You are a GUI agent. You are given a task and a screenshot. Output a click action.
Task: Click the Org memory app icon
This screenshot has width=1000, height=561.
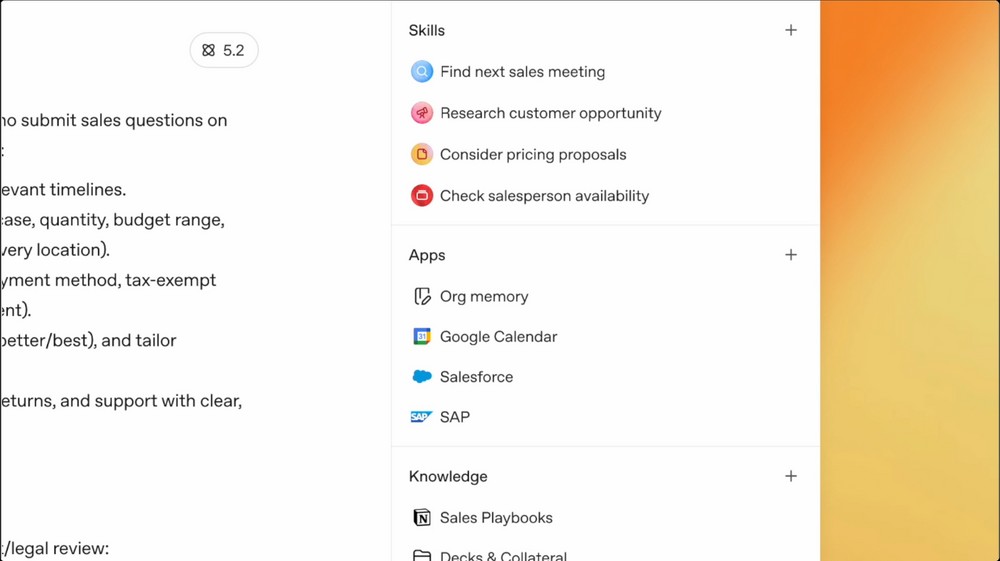pos(422,297)
